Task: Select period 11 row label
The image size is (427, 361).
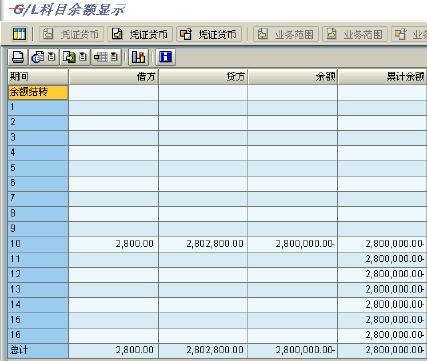Action: pos(38,259)
